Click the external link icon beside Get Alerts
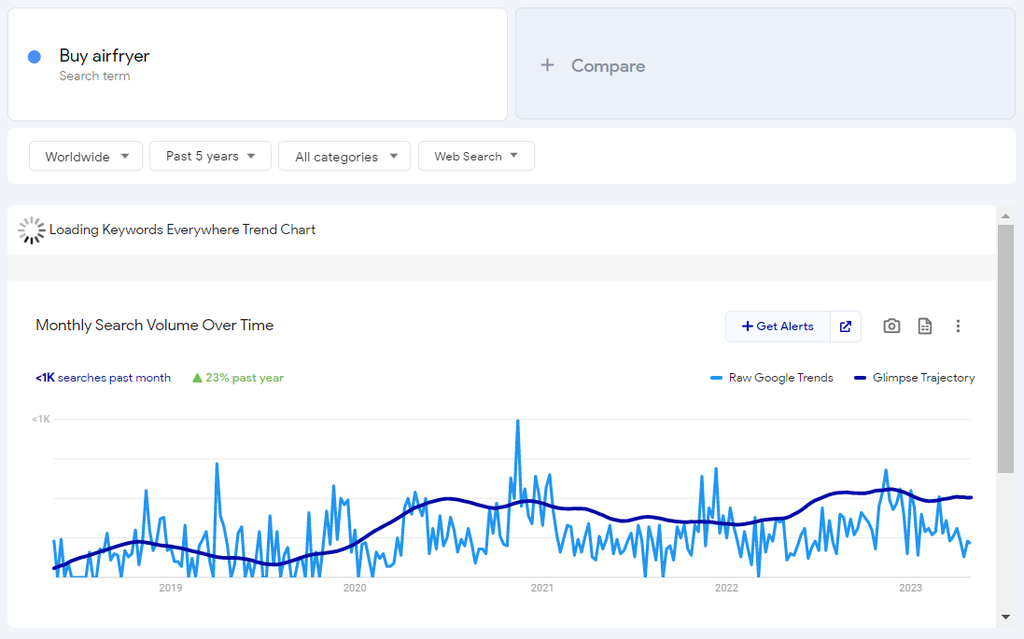The width and height of the screenshot is (1024, 639). [845, 326]
